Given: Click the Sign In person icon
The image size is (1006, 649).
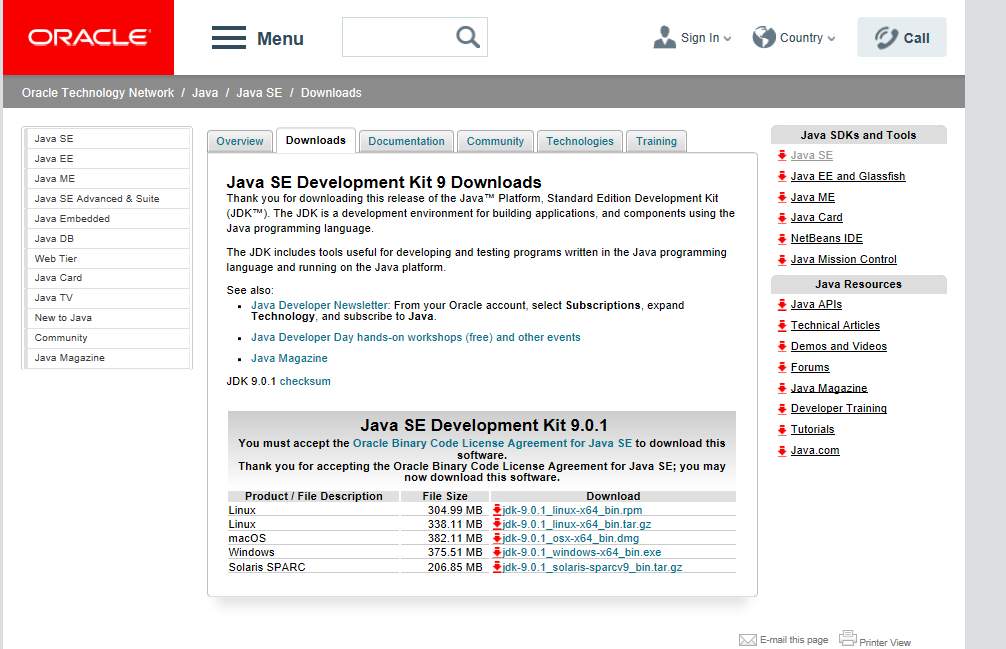Looking at the screenshot, I should point(664,37).
